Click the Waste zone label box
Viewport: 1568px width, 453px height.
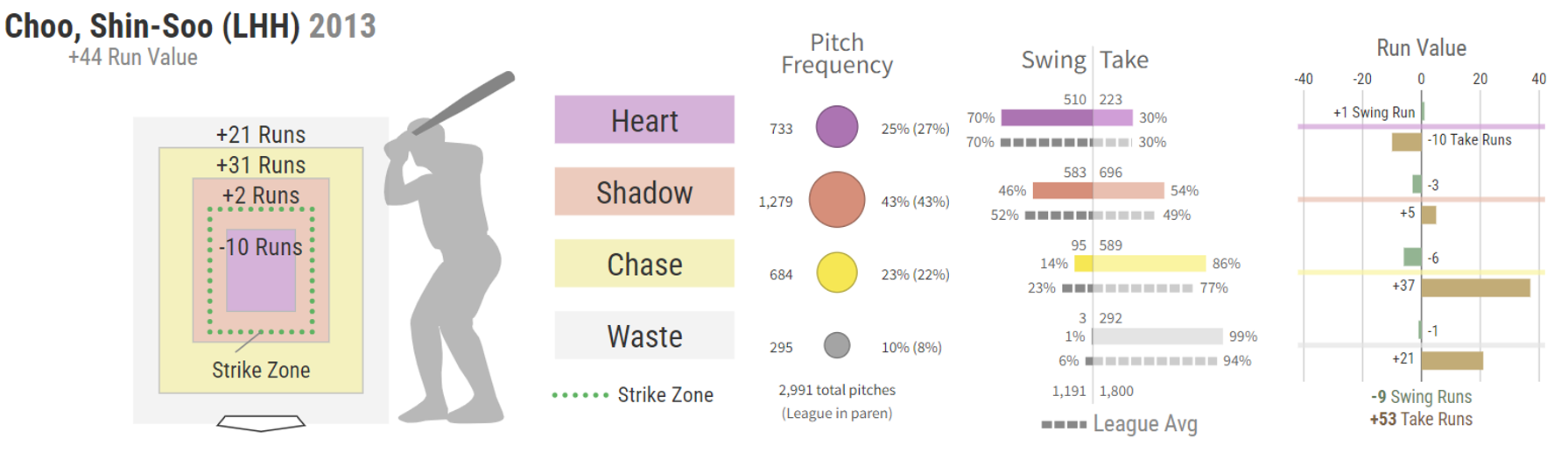point(644,336)
